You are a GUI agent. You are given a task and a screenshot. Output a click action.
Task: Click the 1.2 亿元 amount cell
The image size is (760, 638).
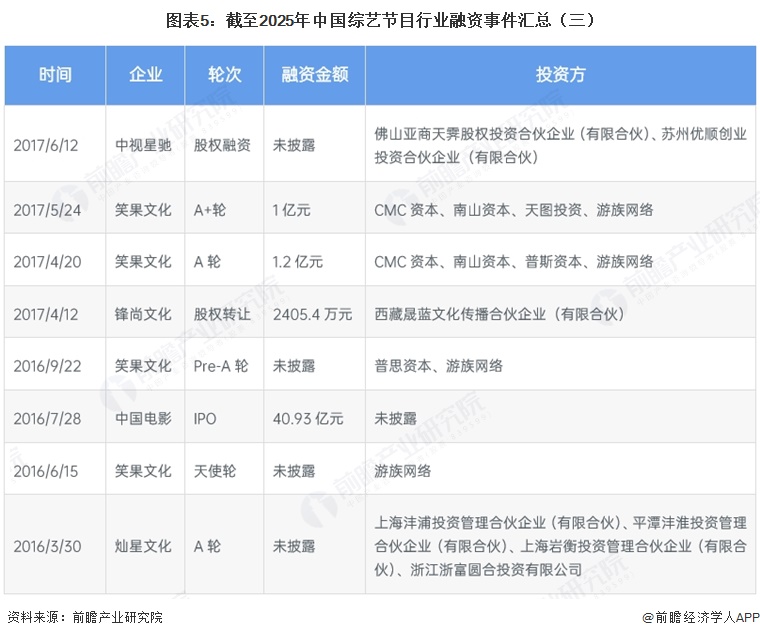[x=298, y=262]
